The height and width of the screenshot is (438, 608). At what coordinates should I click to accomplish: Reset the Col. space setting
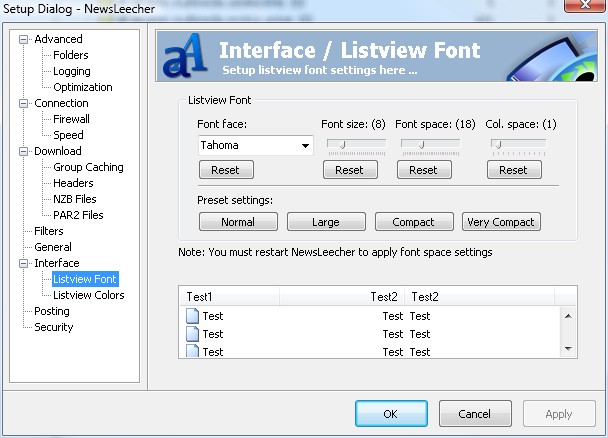pos(514,170)
